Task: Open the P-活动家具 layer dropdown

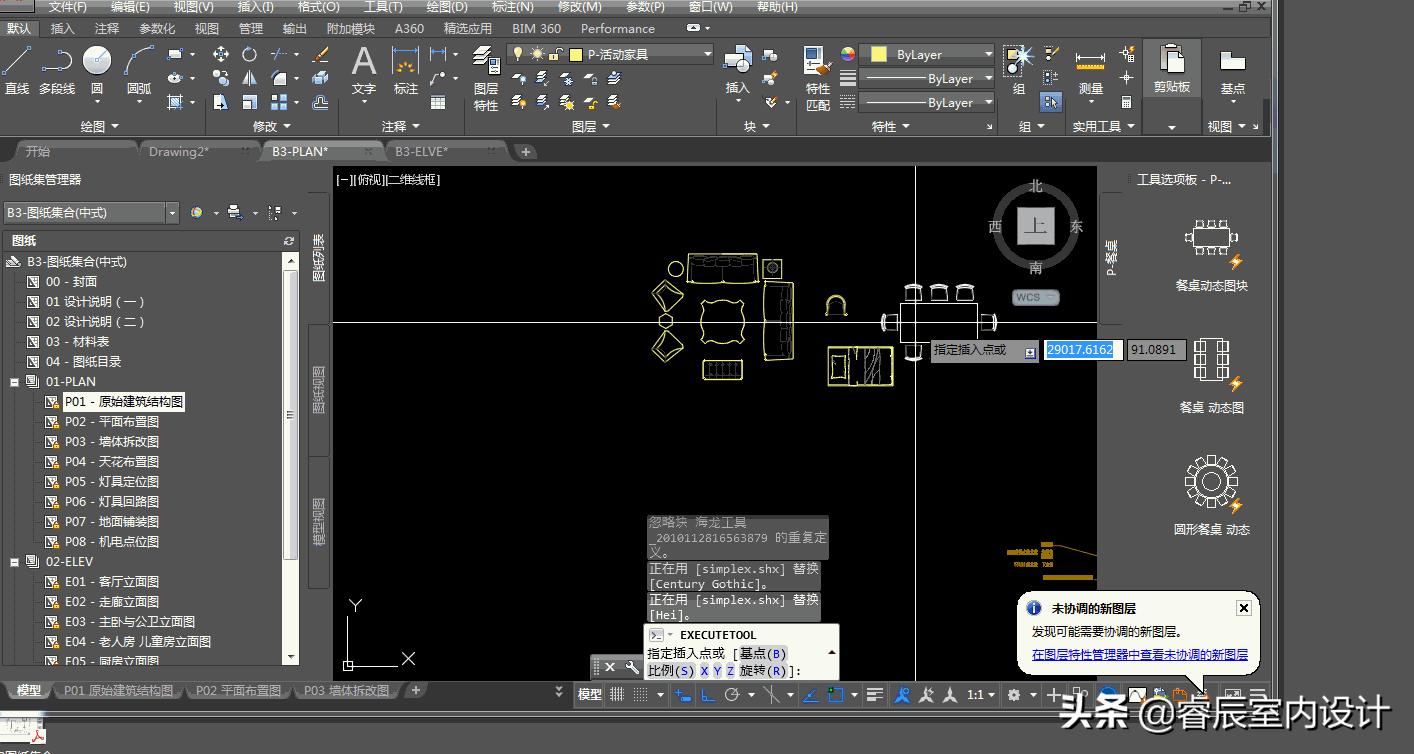Action: (707, 54)
